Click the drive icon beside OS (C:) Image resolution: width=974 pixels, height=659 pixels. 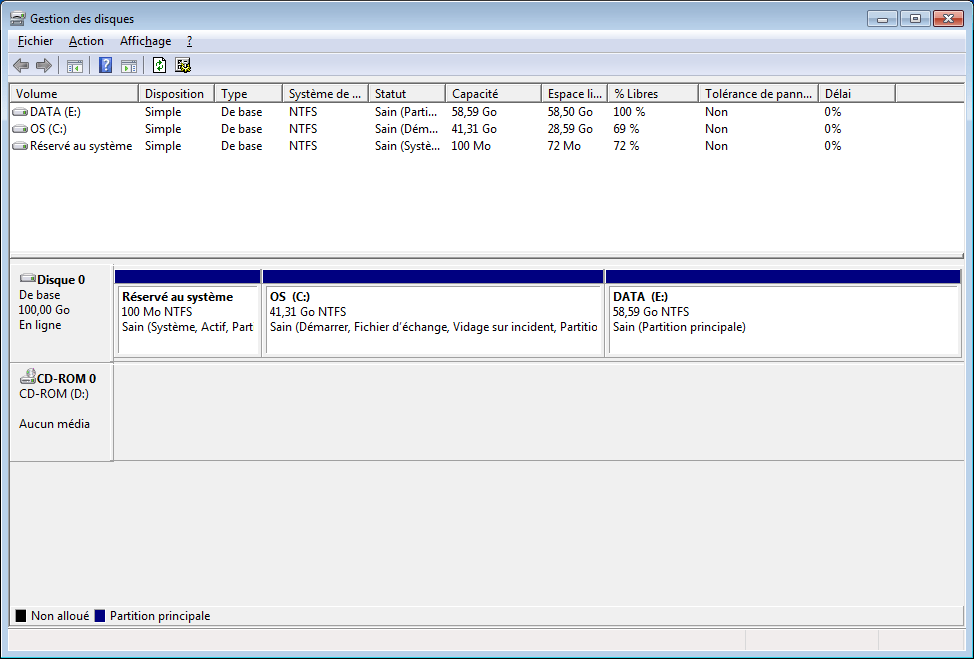(20, 129)
